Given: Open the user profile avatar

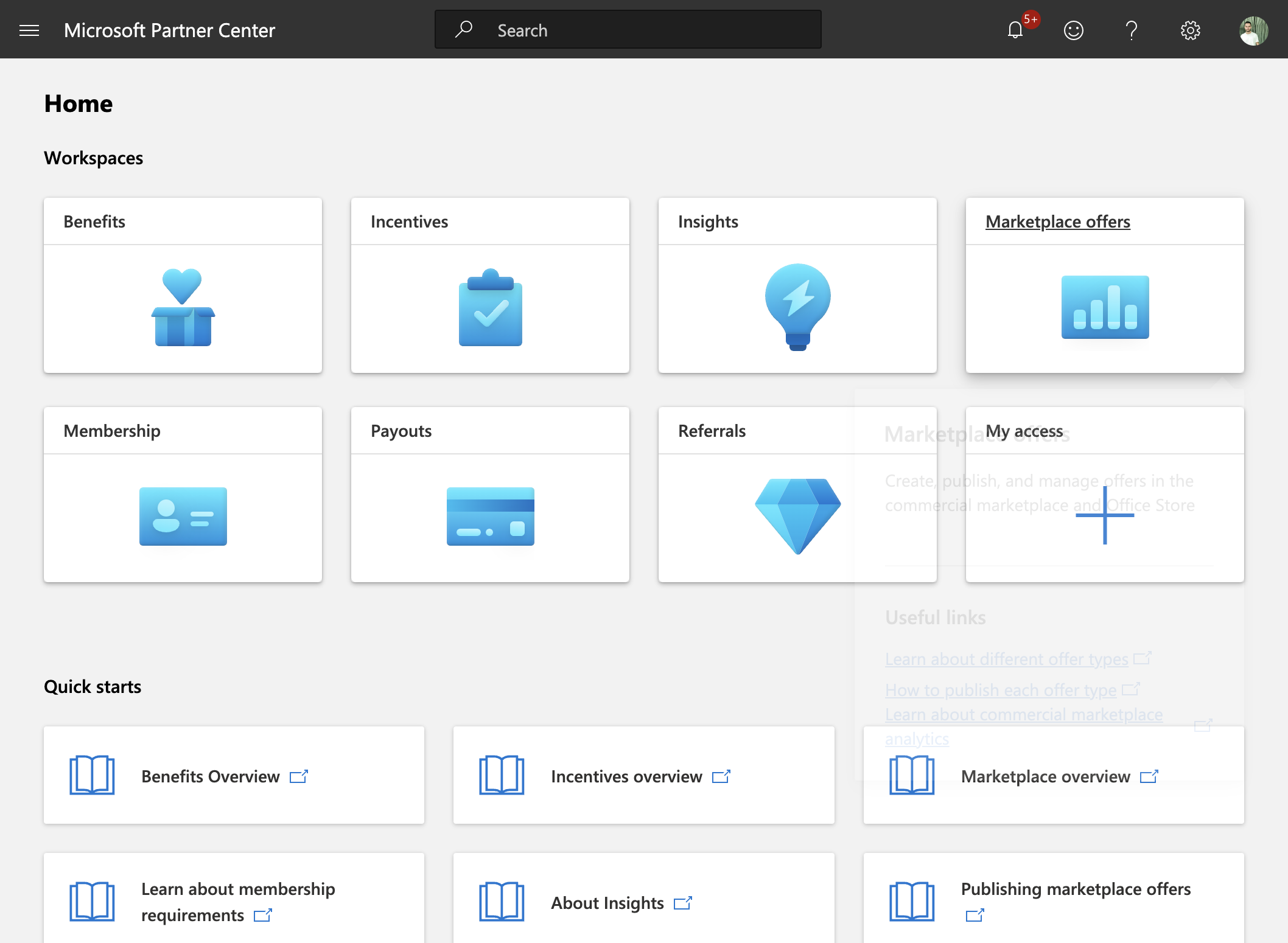Looking at the screenshot, I should [x=1254, y=30].
